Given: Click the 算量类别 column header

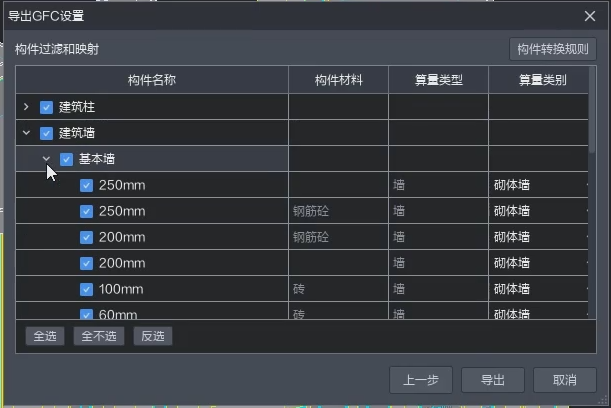Looking at the screenshot, I should [542, 80].
